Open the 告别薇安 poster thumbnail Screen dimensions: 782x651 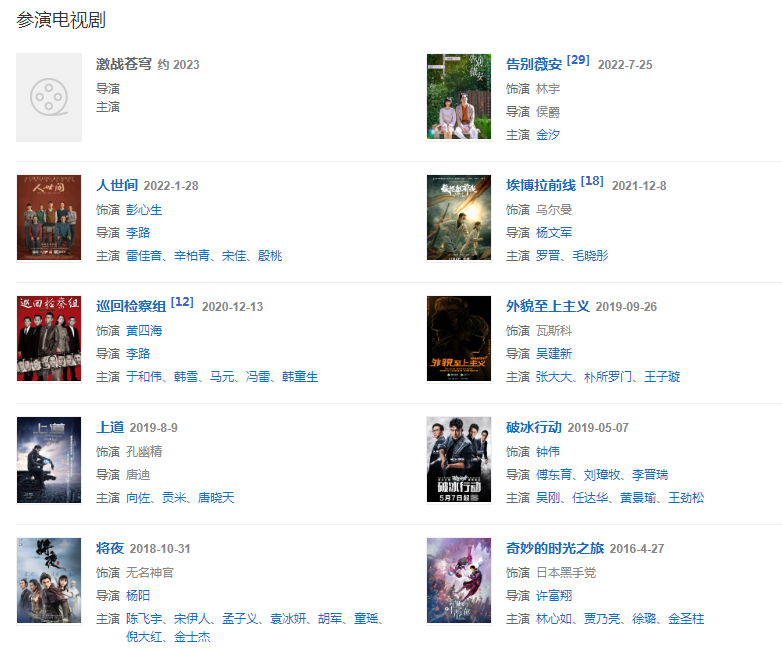click(459, 97)
